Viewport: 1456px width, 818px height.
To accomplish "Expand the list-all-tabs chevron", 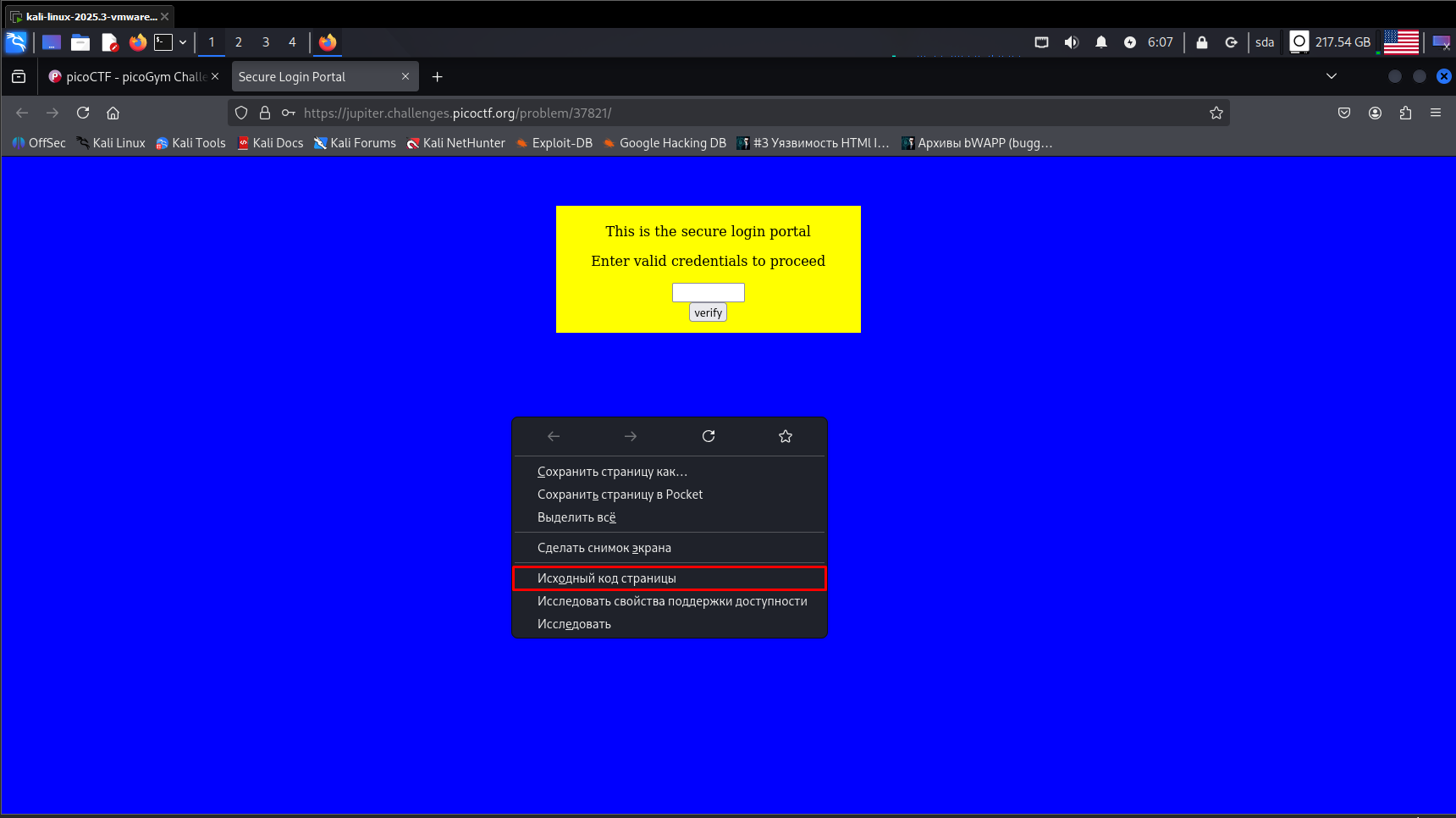I will pos(1332,76).
